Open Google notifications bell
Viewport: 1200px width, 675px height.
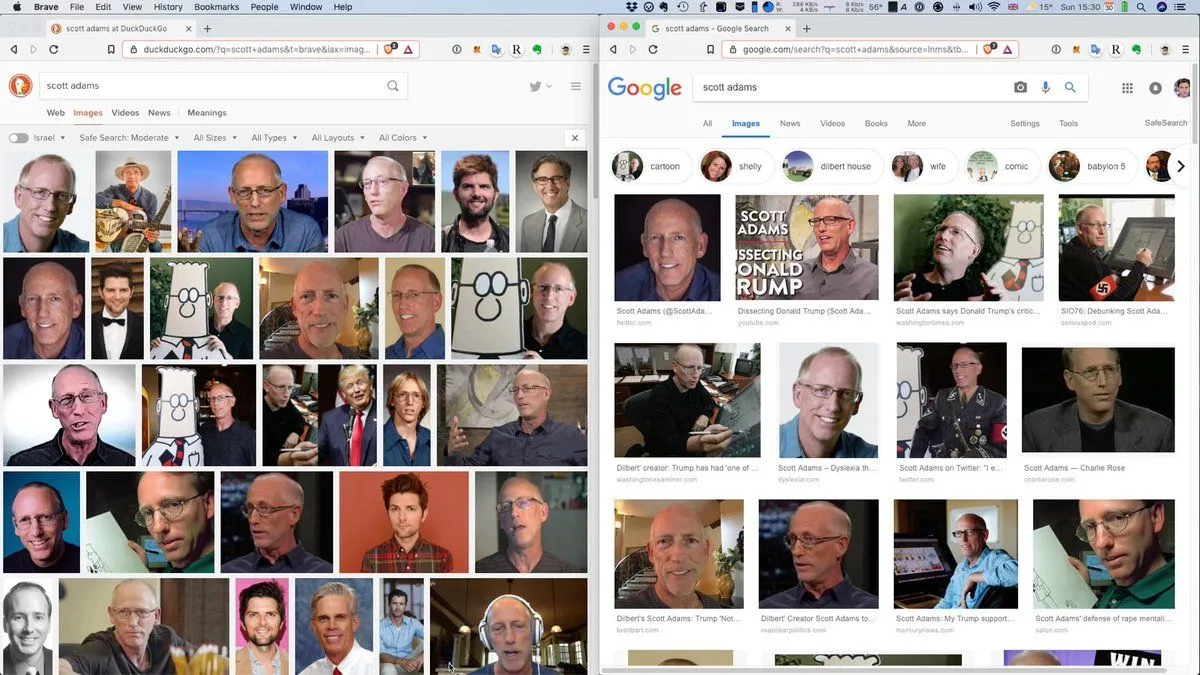pyautogui.click(x=1156, y=88)
